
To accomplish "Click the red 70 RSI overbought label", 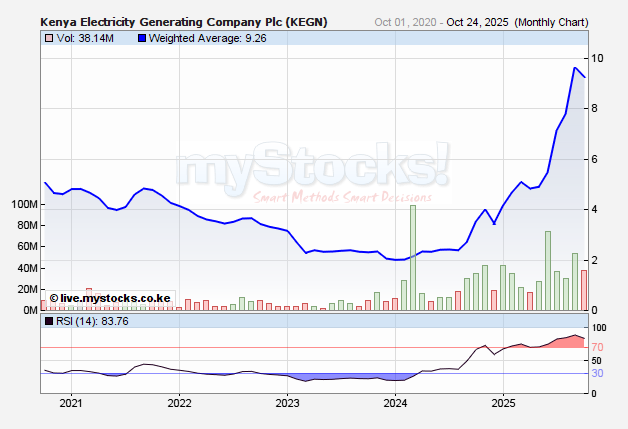I will click(597, 347).
